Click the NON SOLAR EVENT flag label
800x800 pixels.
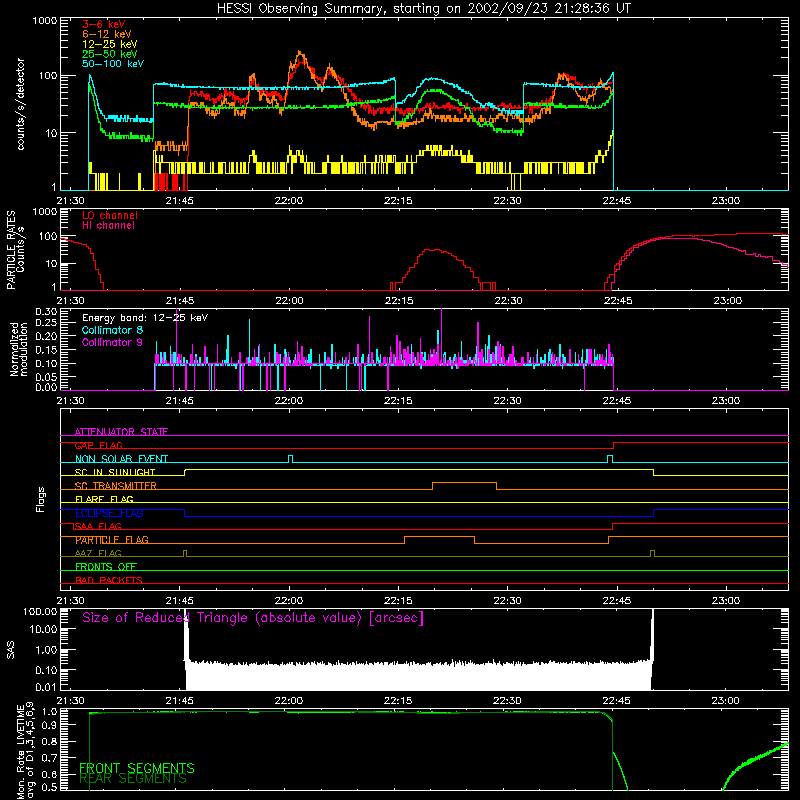pos(121,459)
